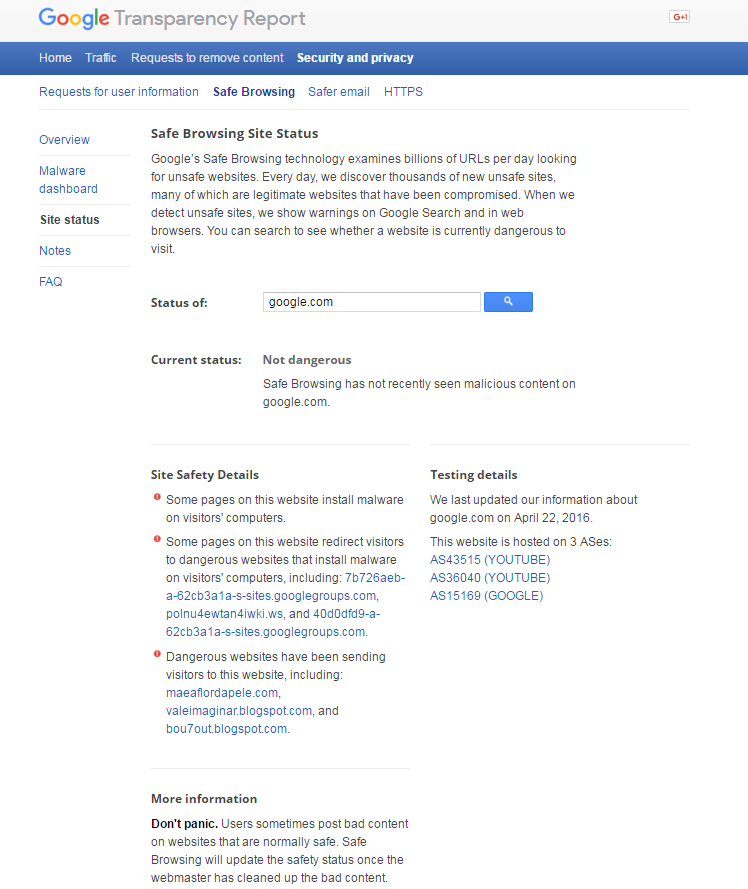Click the blue search magnifier button

pyautogui.click(x=508, y=302)
